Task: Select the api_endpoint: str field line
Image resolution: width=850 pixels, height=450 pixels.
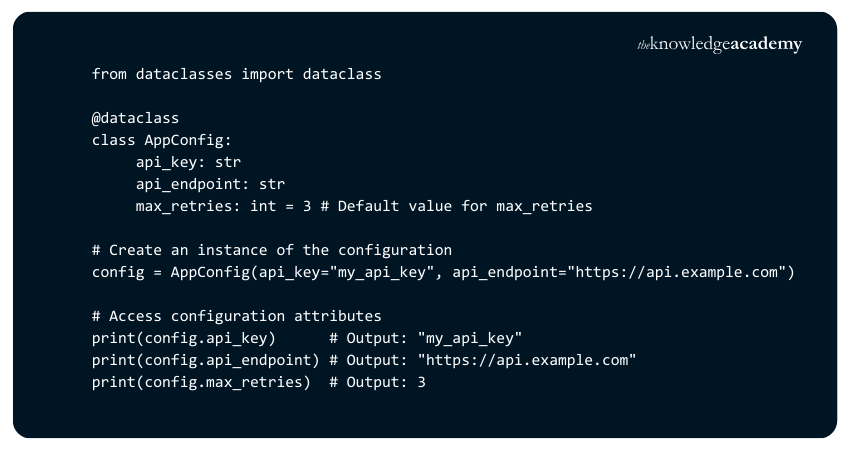Action: tap(210, 184)
